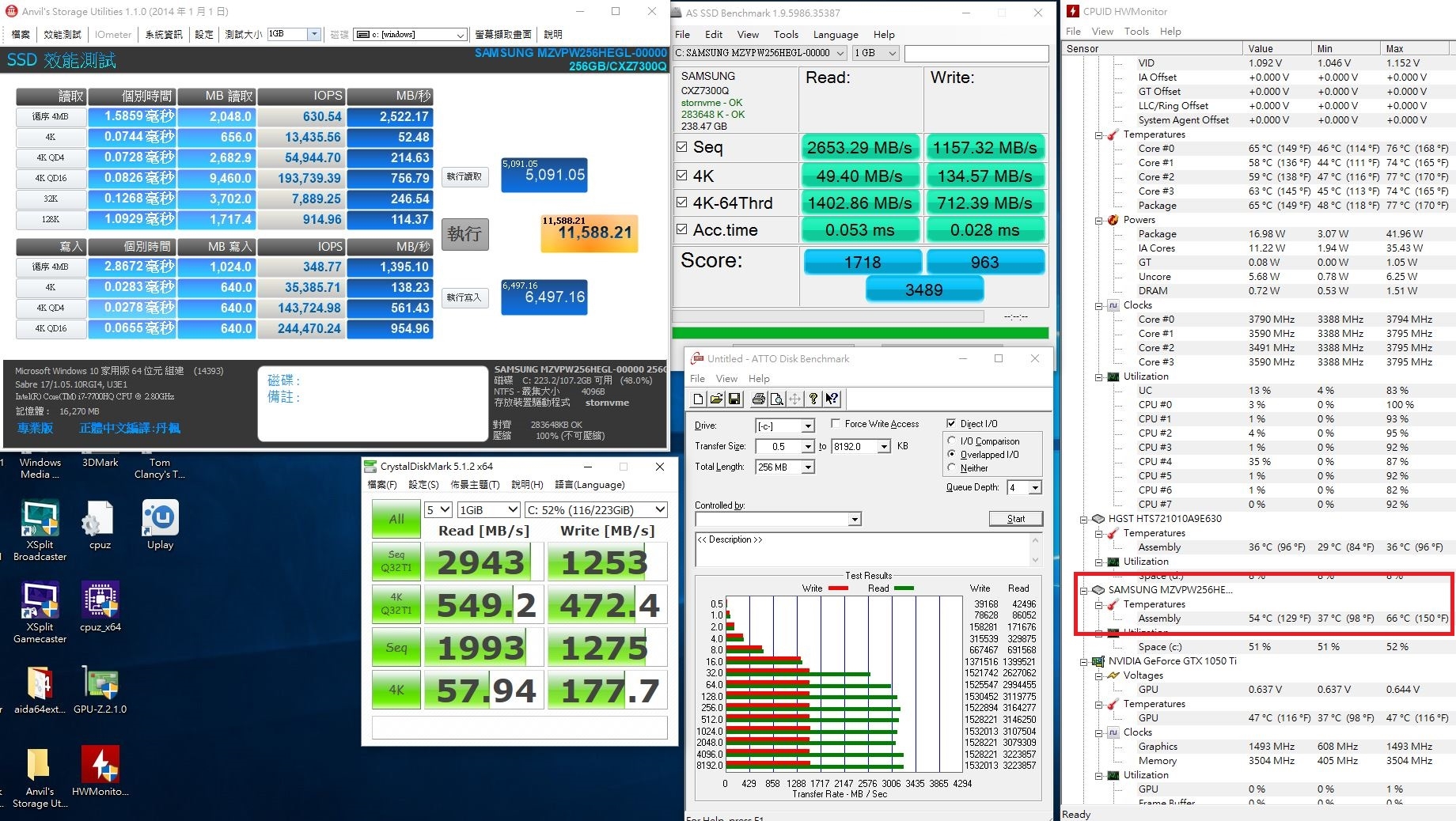Select the HWMonitor desktop icon
1456x821 pixels.
(100, 773)
